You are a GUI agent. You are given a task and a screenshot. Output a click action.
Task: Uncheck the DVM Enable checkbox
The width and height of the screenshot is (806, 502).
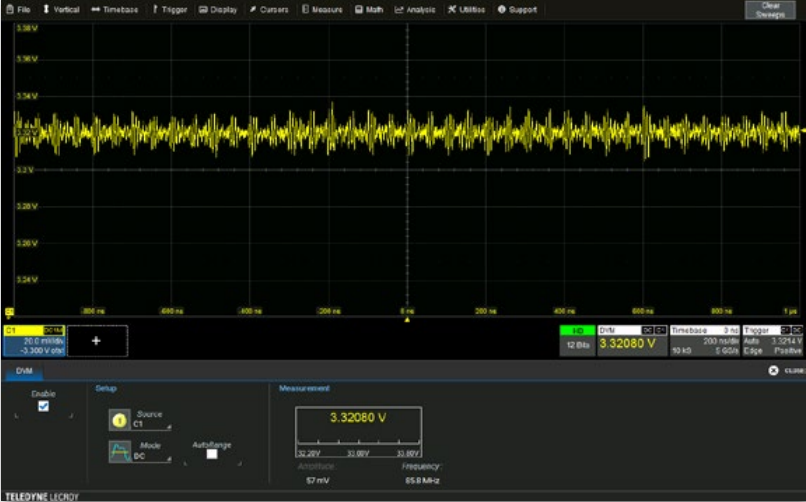click(43, 406)
